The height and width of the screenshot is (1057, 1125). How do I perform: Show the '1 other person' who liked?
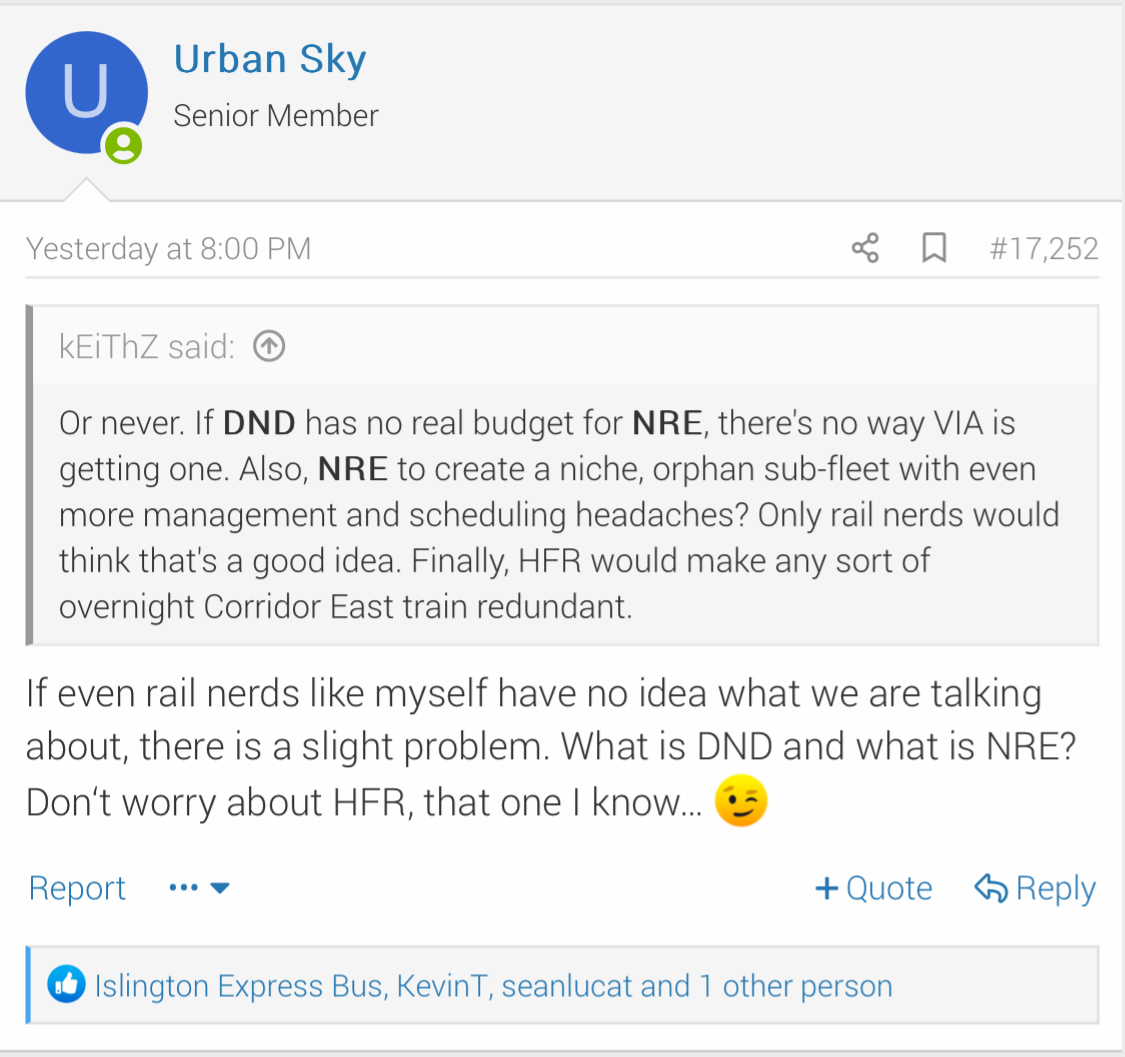794,986
